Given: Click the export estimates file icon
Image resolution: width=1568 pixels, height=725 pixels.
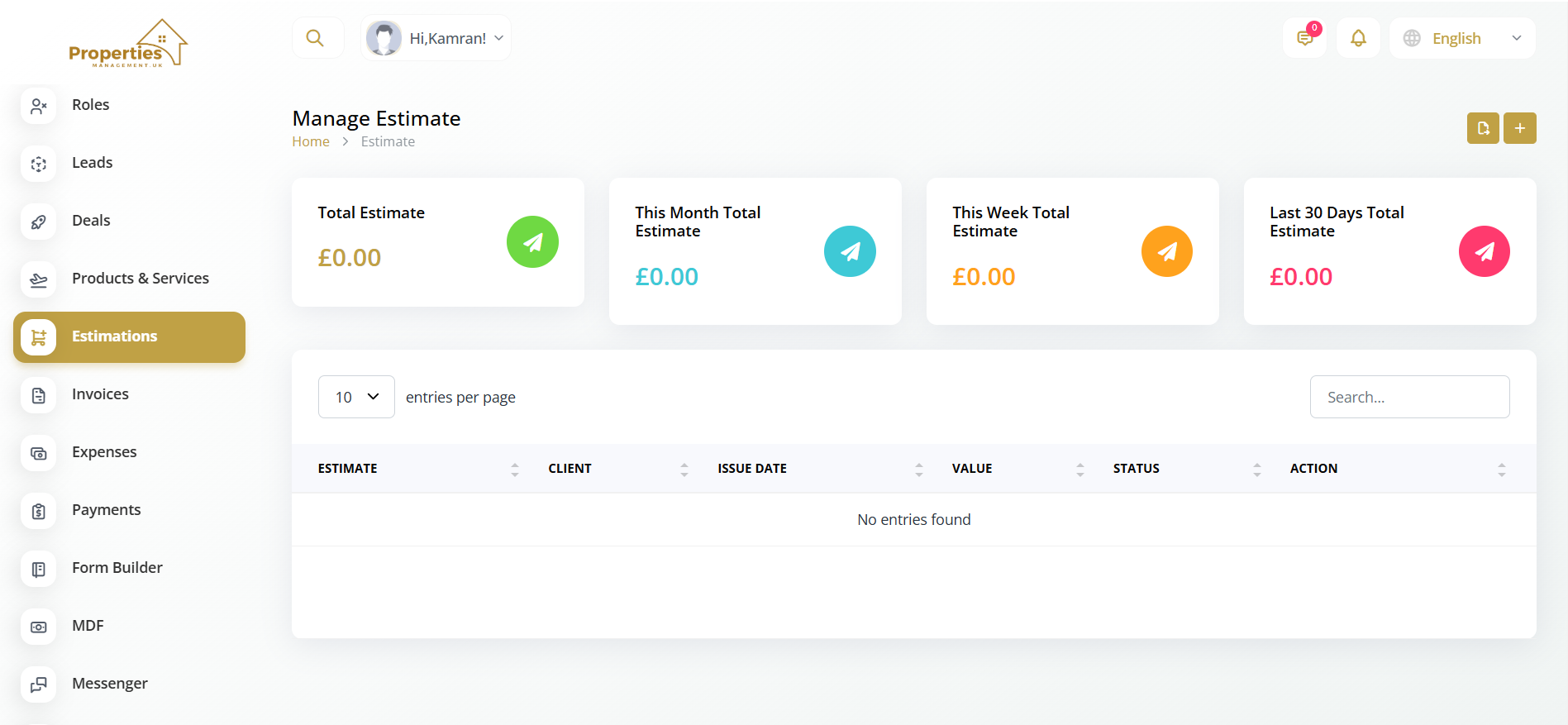Looking at the screenshot, I should pyautogui.click(x=1483, y=128).
